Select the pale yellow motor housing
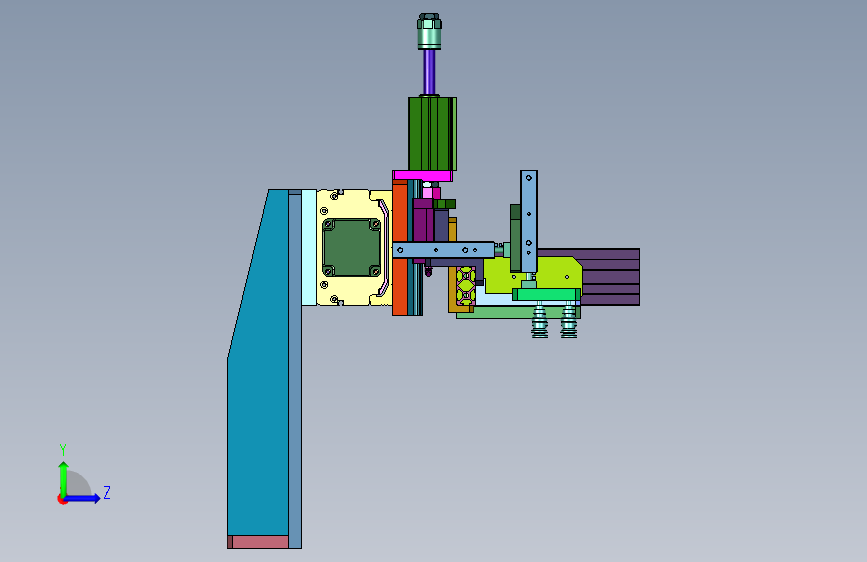867x562 pixels. click(x=354, y=247)
